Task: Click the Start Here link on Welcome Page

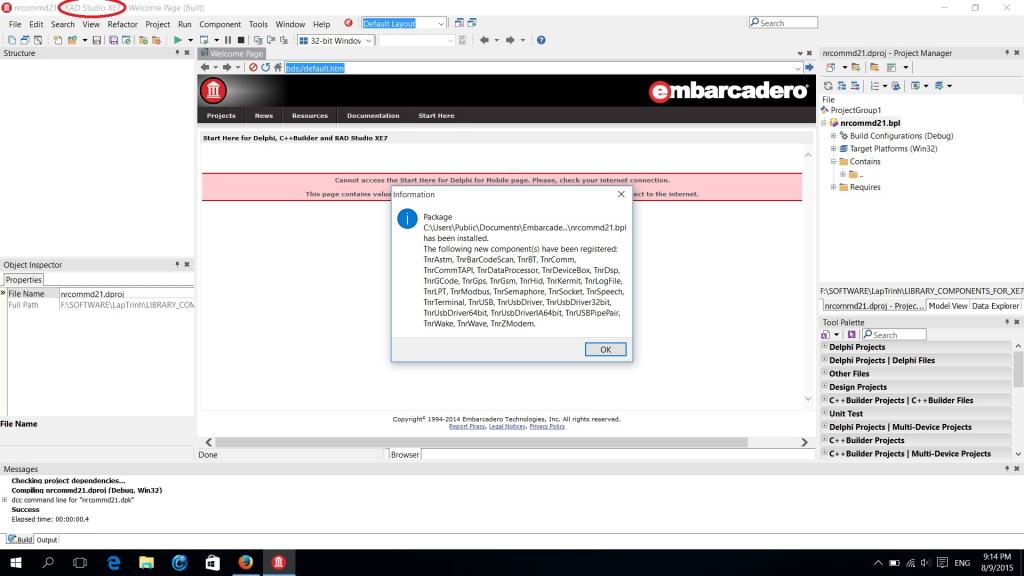Action: click(x=436, y=116)
